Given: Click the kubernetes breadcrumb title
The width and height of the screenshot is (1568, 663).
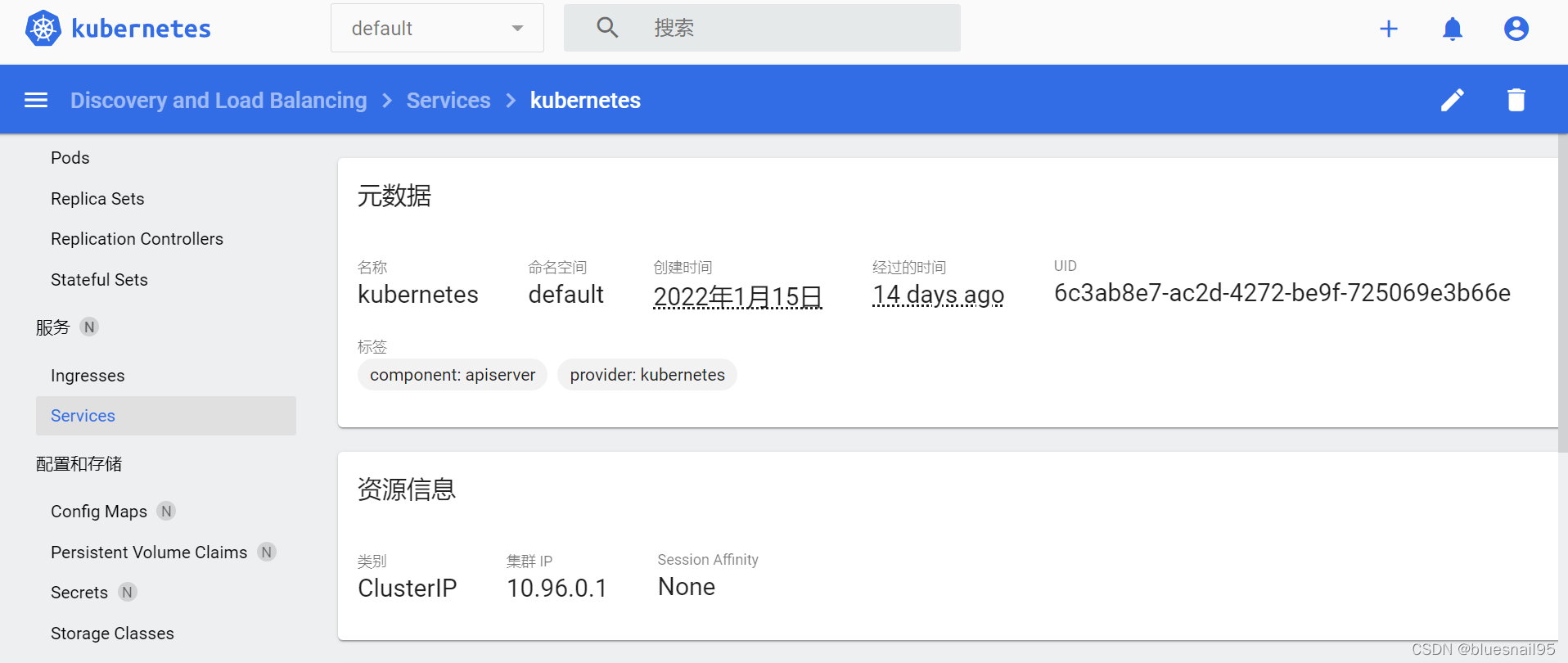Looking at the screenshot, I should tap(585, 100).
